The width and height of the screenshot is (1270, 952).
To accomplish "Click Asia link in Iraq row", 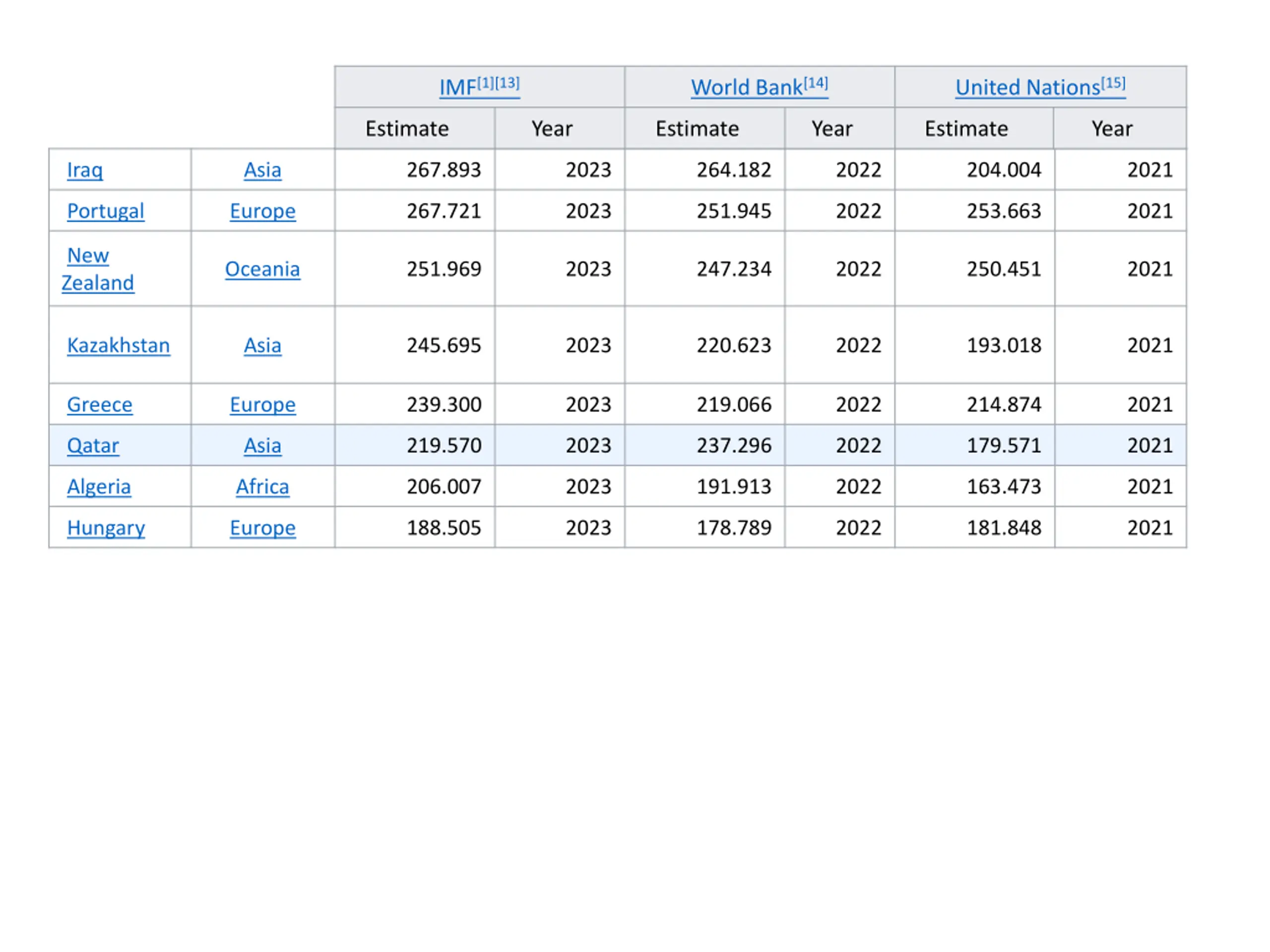I will [x=262, y=170].
